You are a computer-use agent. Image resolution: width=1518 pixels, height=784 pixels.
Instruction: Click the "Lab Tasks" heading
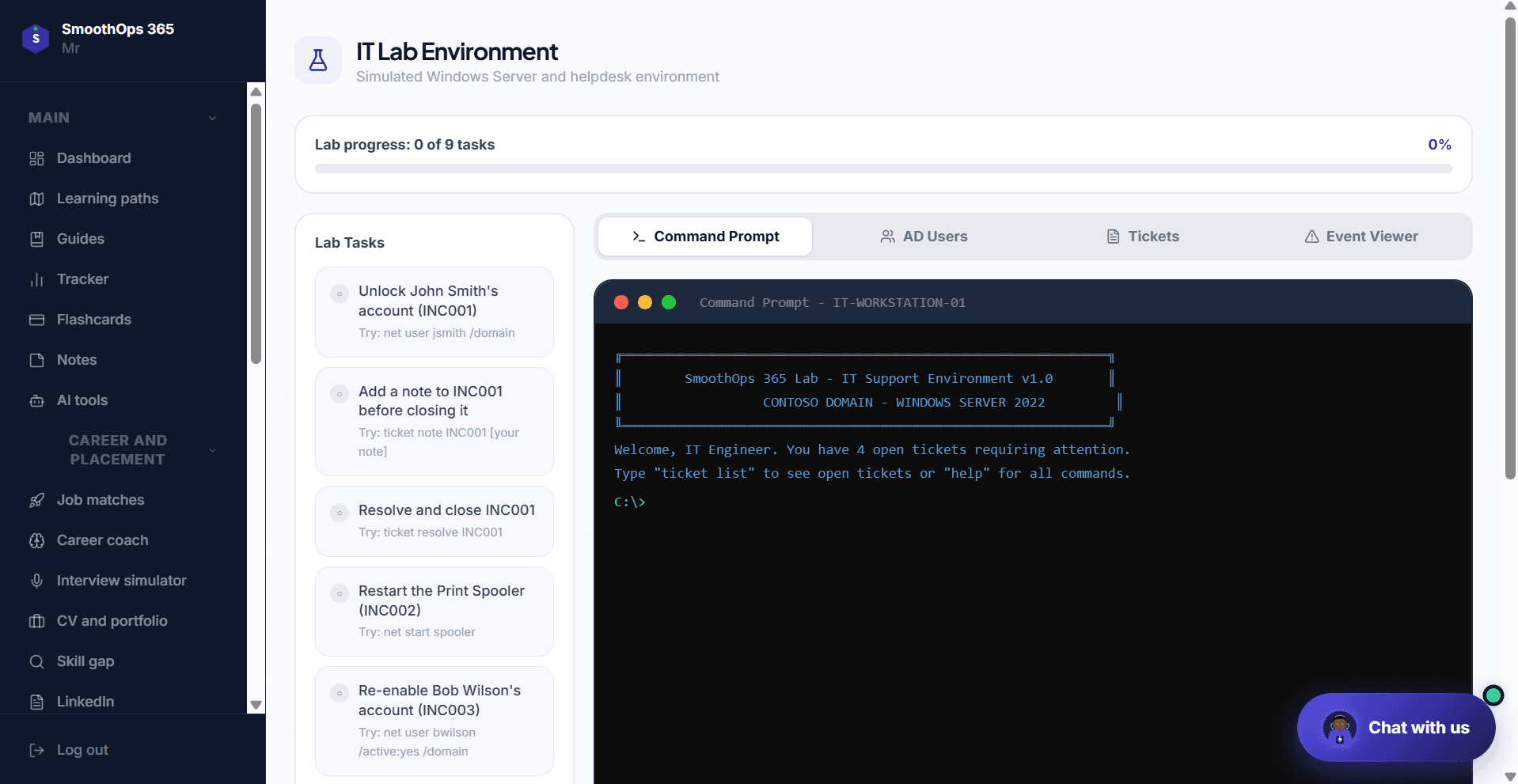pyautogui.click(x=350, y=243)
